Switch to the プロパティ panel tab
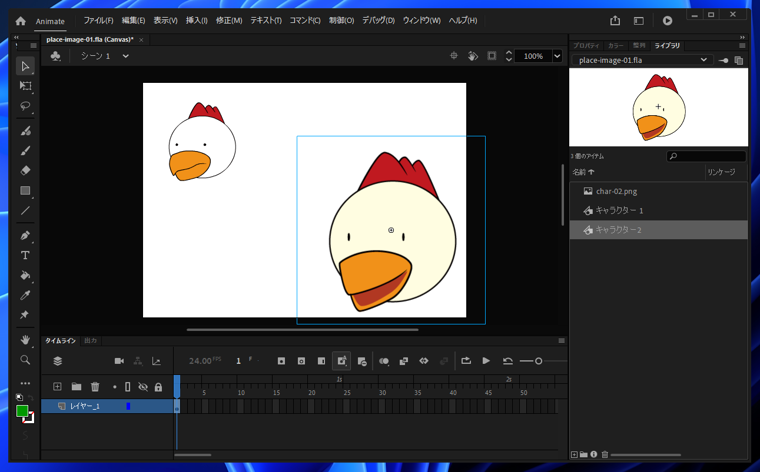 point(586,45)
